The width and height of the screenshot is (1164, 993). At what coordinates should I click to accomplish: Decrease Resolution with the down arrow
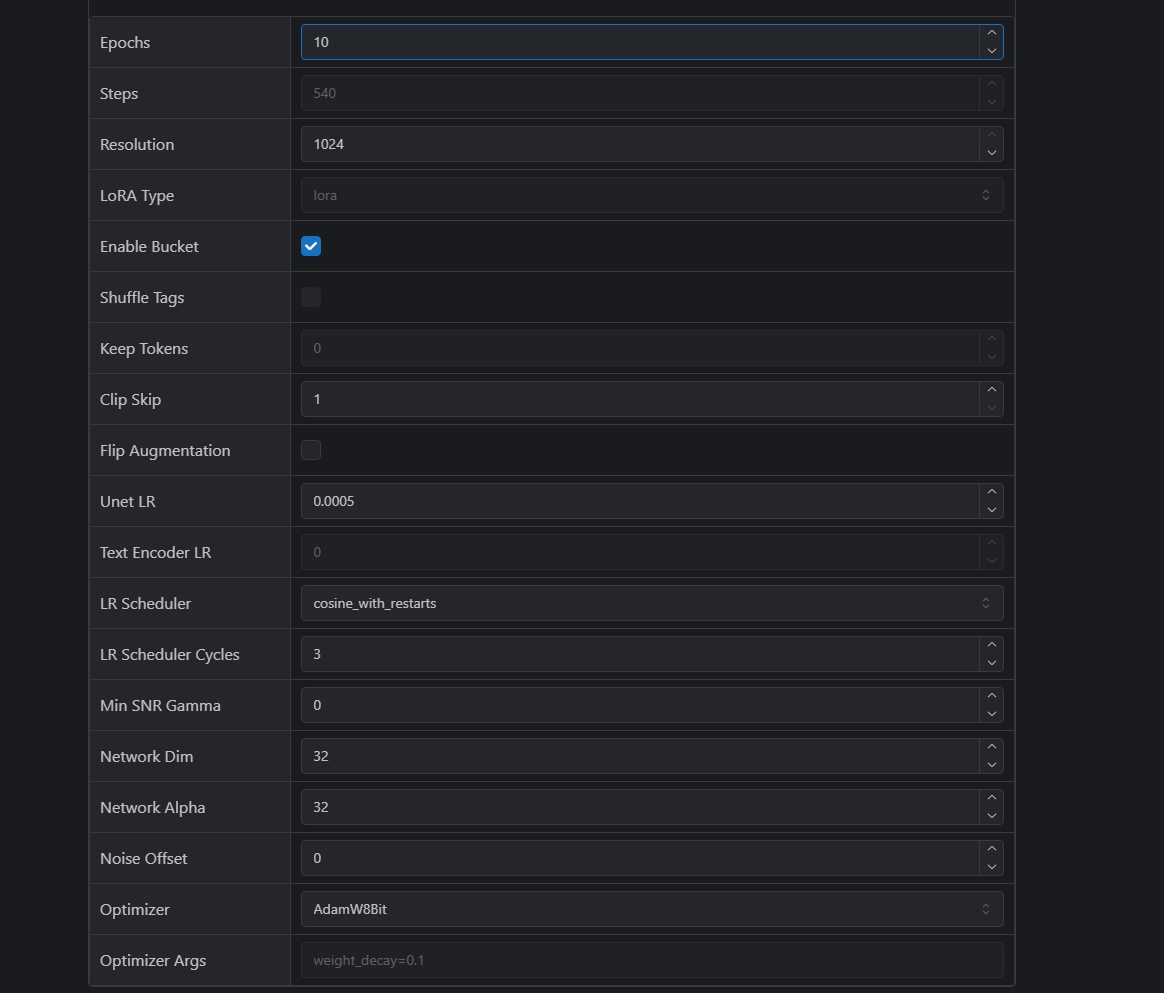pyautogui.click(x=992, y=153)
